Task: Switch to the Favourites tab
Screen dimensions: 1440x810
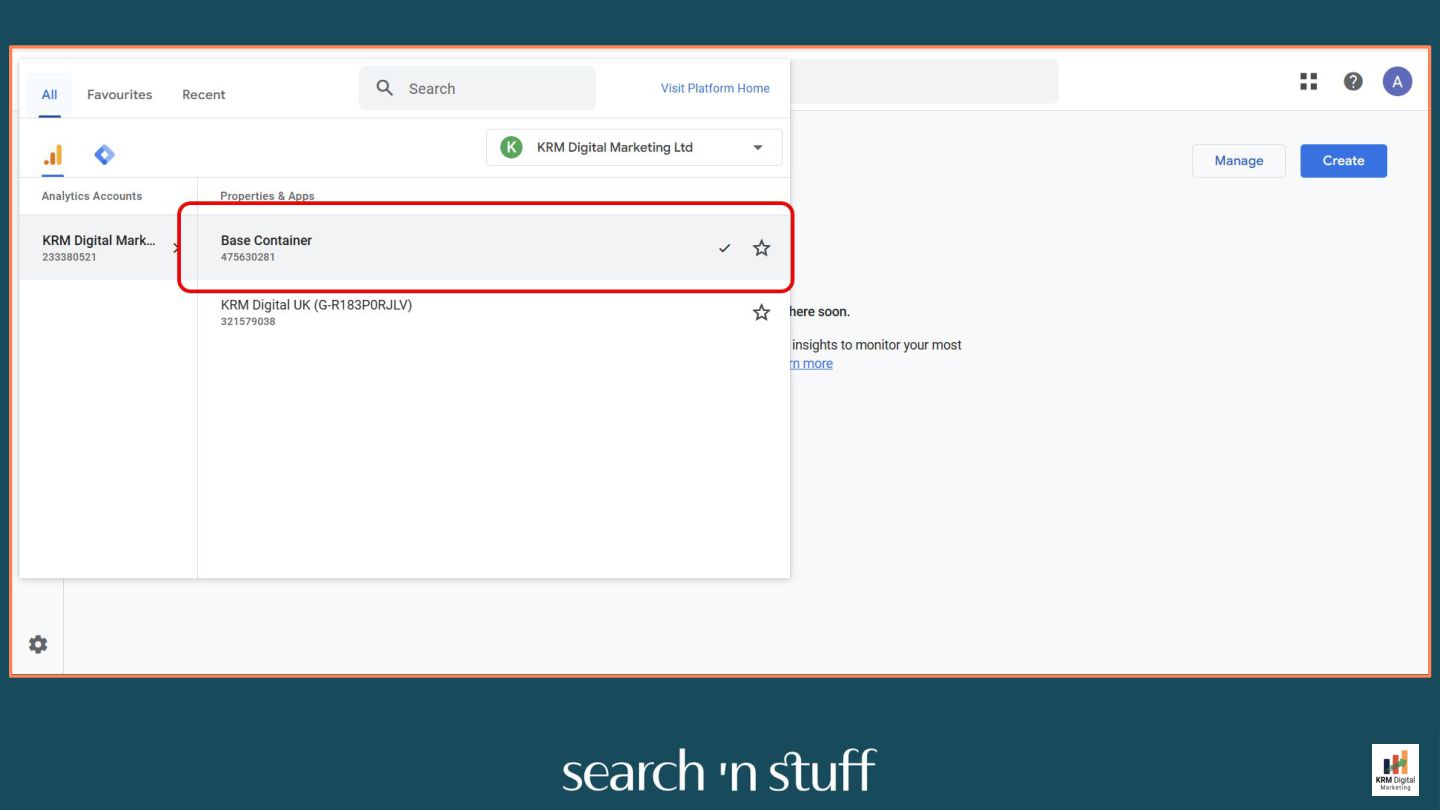Action: [120, 95]
